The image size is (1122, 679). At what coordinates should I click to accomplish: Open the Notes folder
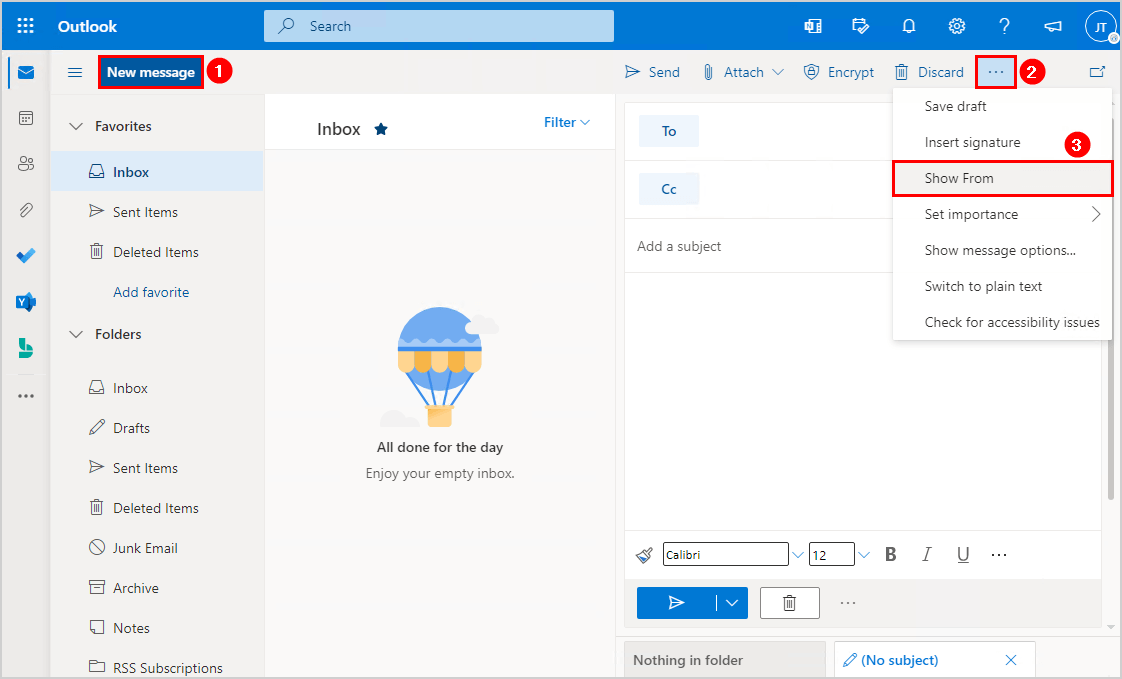157,628
